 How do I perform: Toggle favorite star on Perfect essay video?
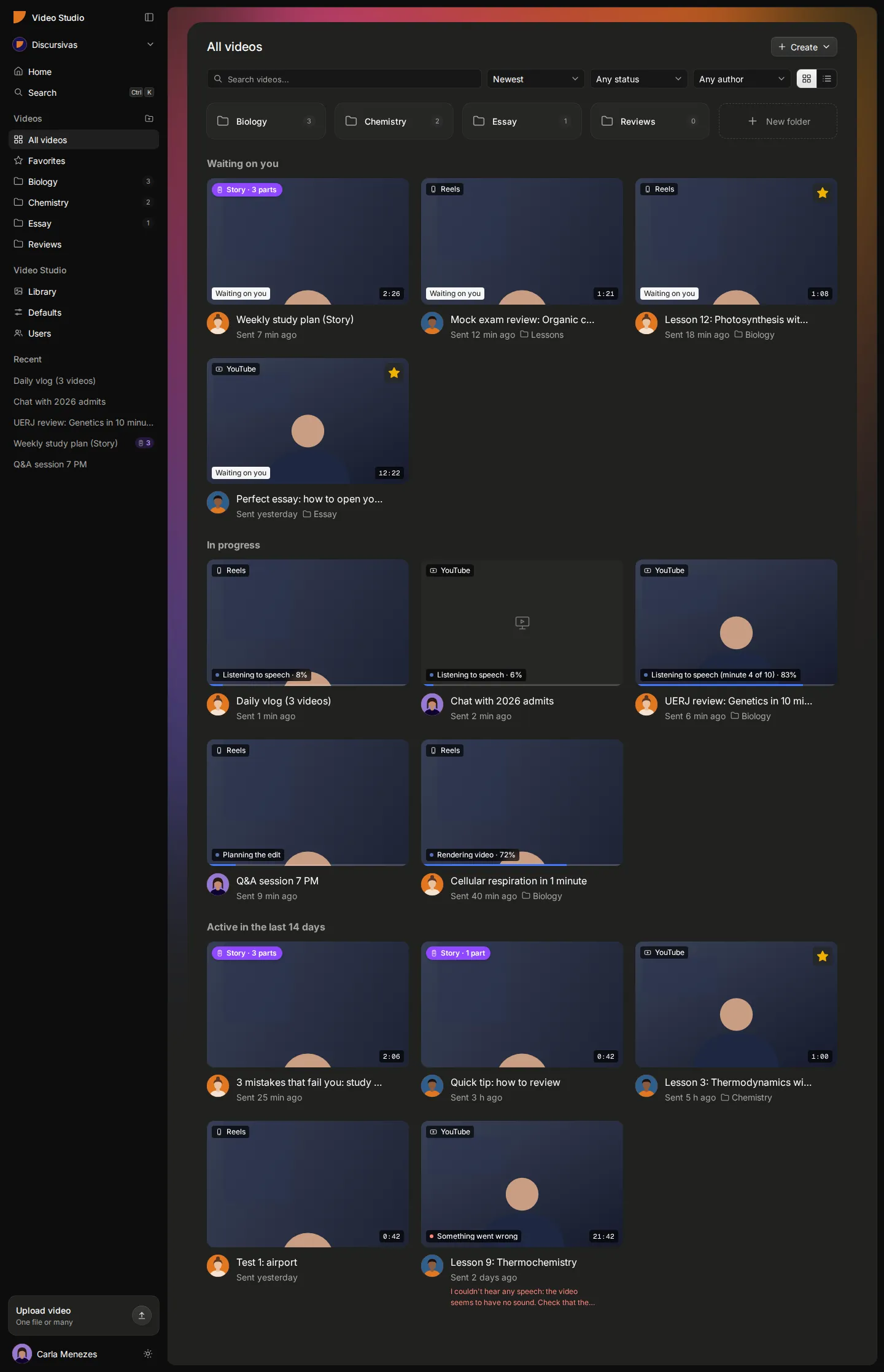[394, 373]
